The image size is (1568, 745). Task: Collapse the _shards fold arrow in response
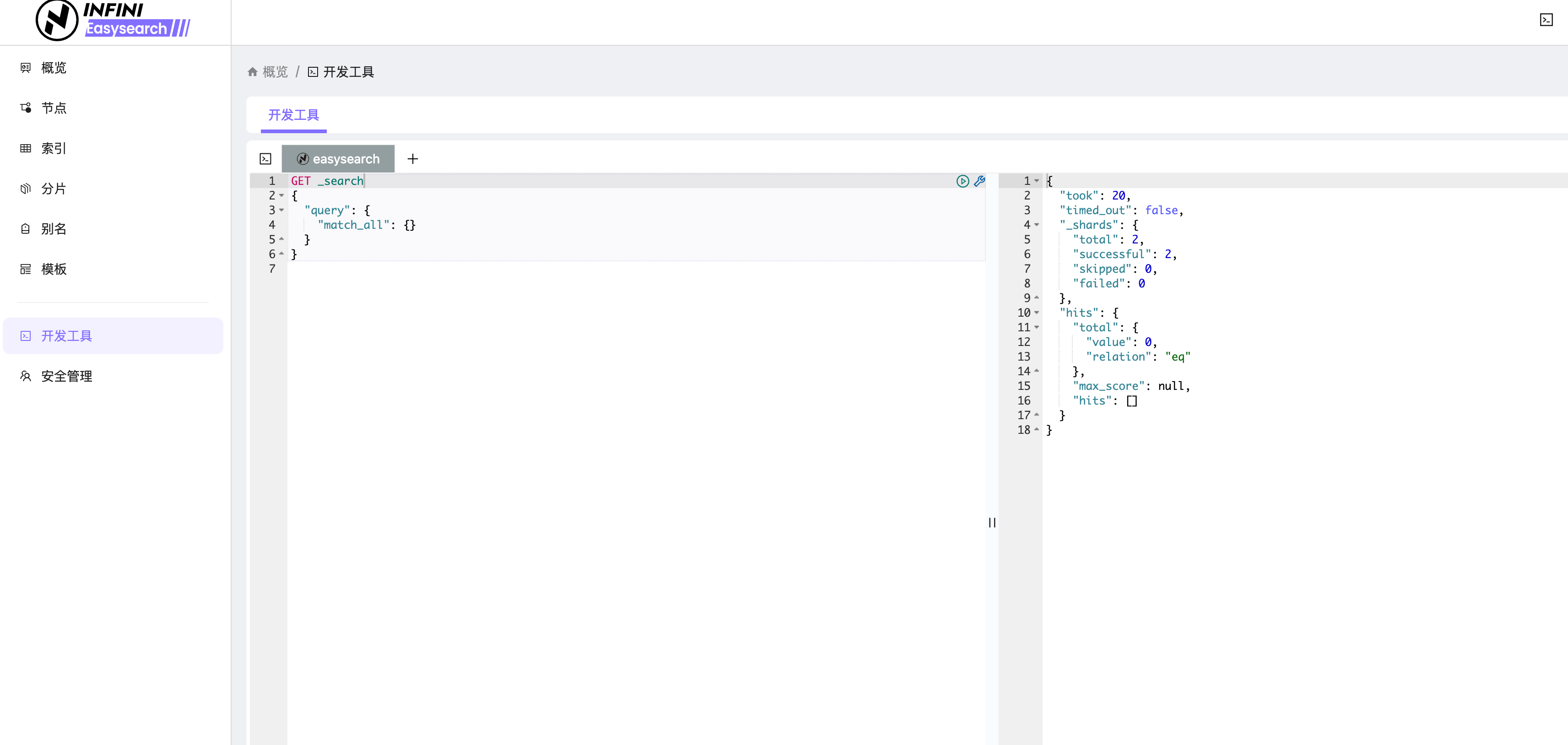(x=1037, y=225)
